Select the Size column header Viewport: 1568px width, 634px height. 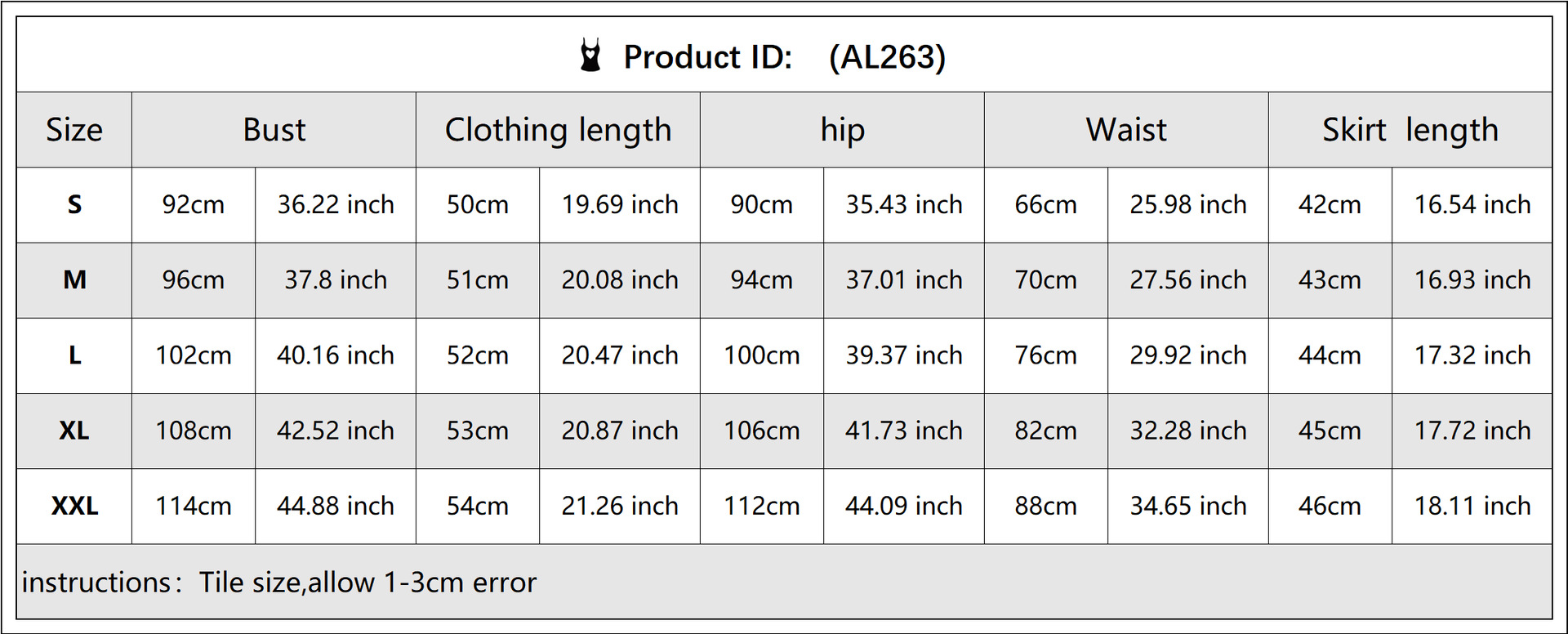(74, 130)
